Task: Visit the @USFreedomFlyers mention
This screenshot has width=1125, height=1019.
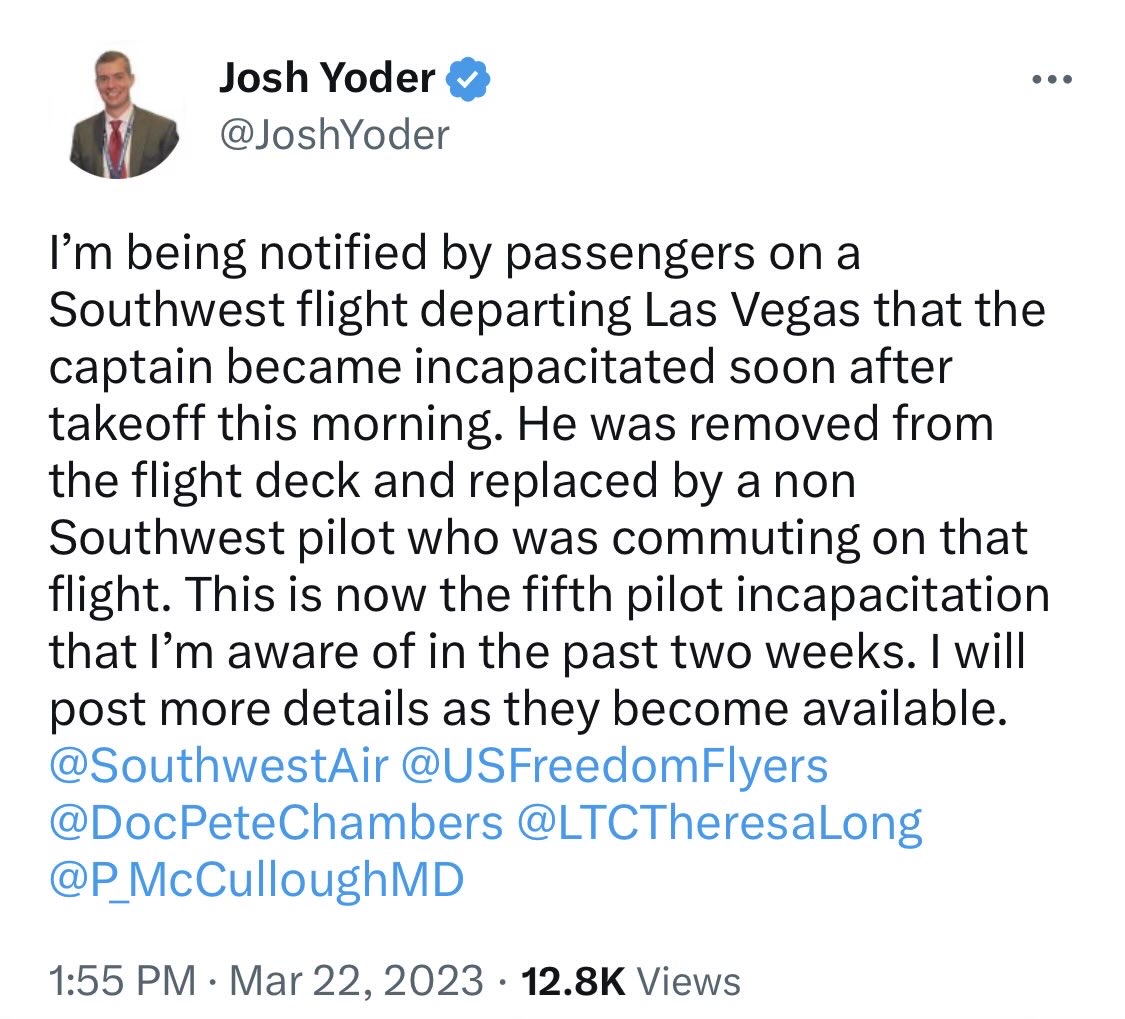Action: coord(615,765)
